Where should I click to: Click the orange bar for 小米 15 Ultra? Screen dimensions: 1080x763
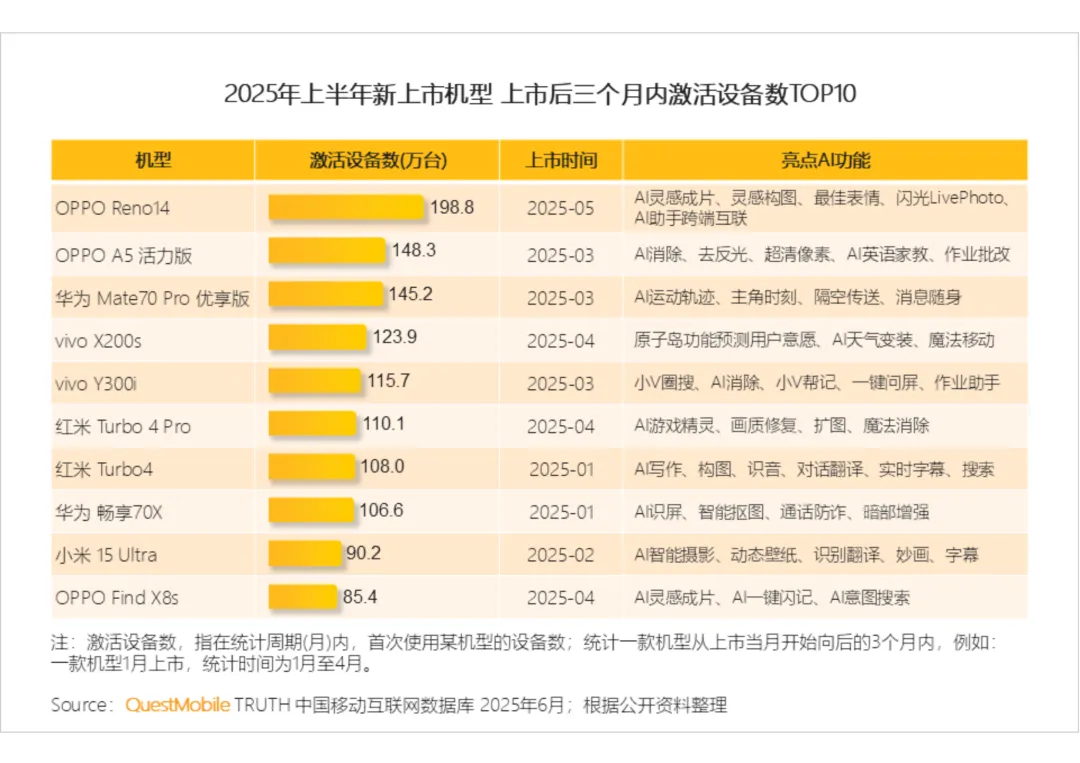tap(304, 553)
